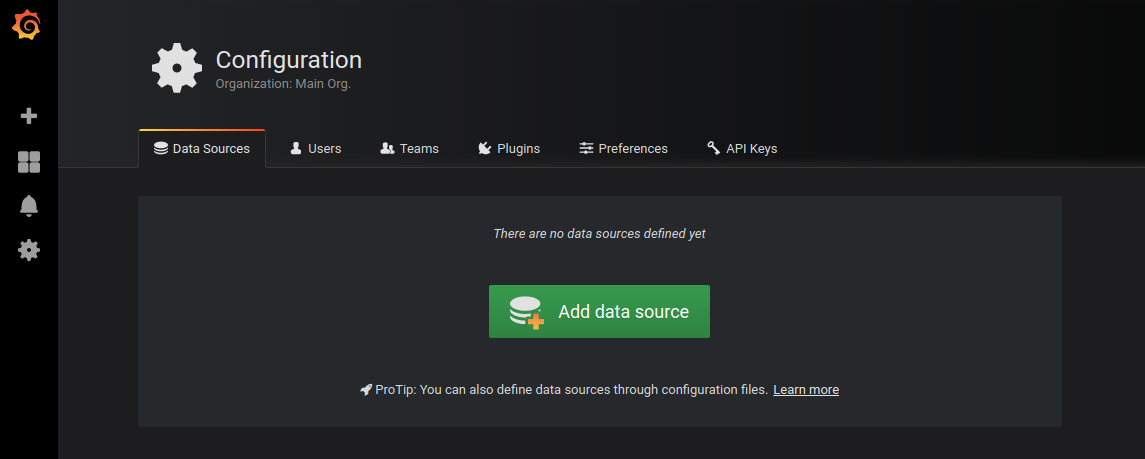Image resolution: width=1145 pixels, height=459 pixels.
Task: Switch to the API Keys tab
Action: click(x=742, y=149)
